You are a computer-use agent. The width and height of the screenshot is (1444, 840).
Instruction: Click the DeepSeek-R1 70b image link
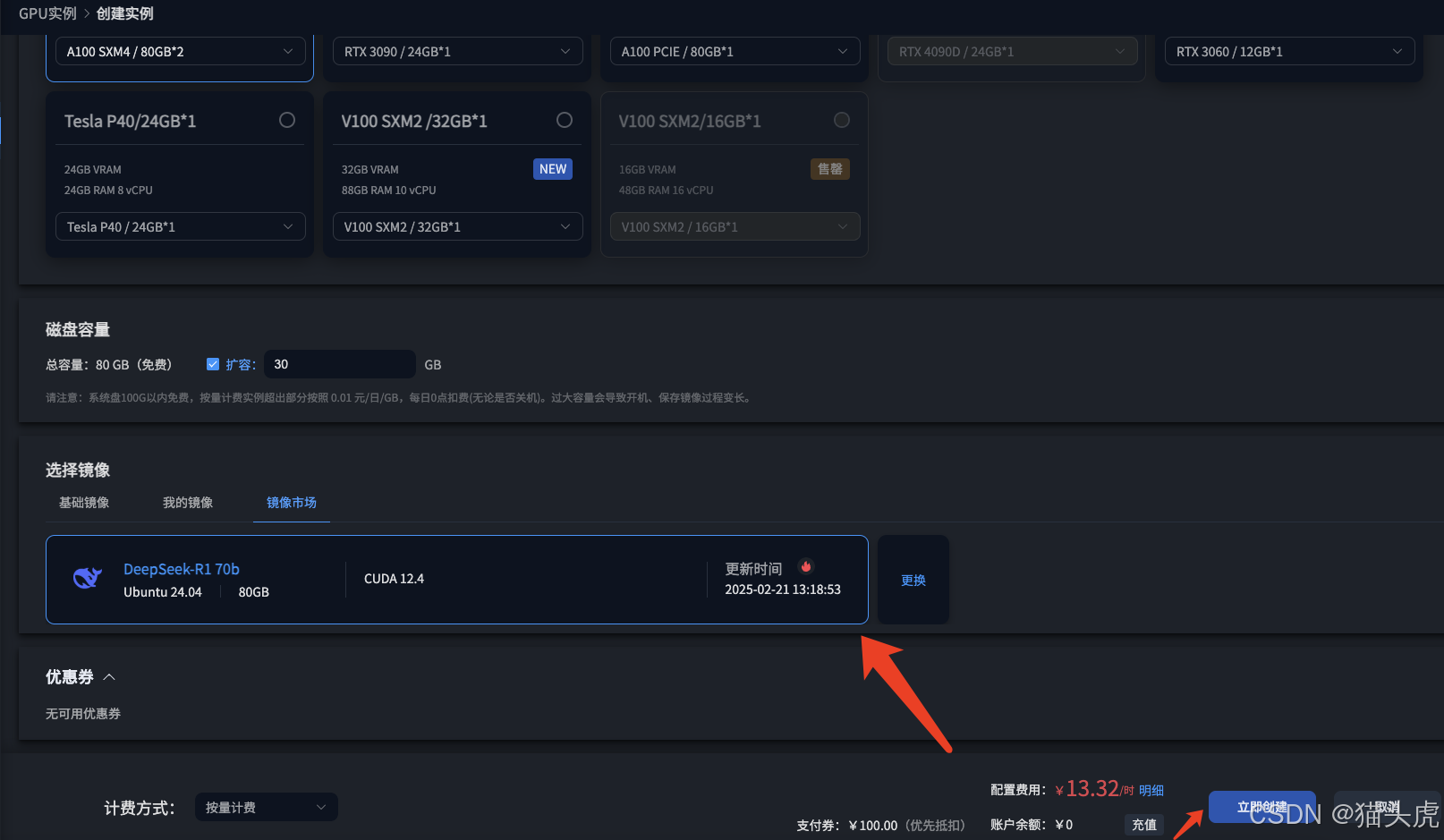point(182,569)
